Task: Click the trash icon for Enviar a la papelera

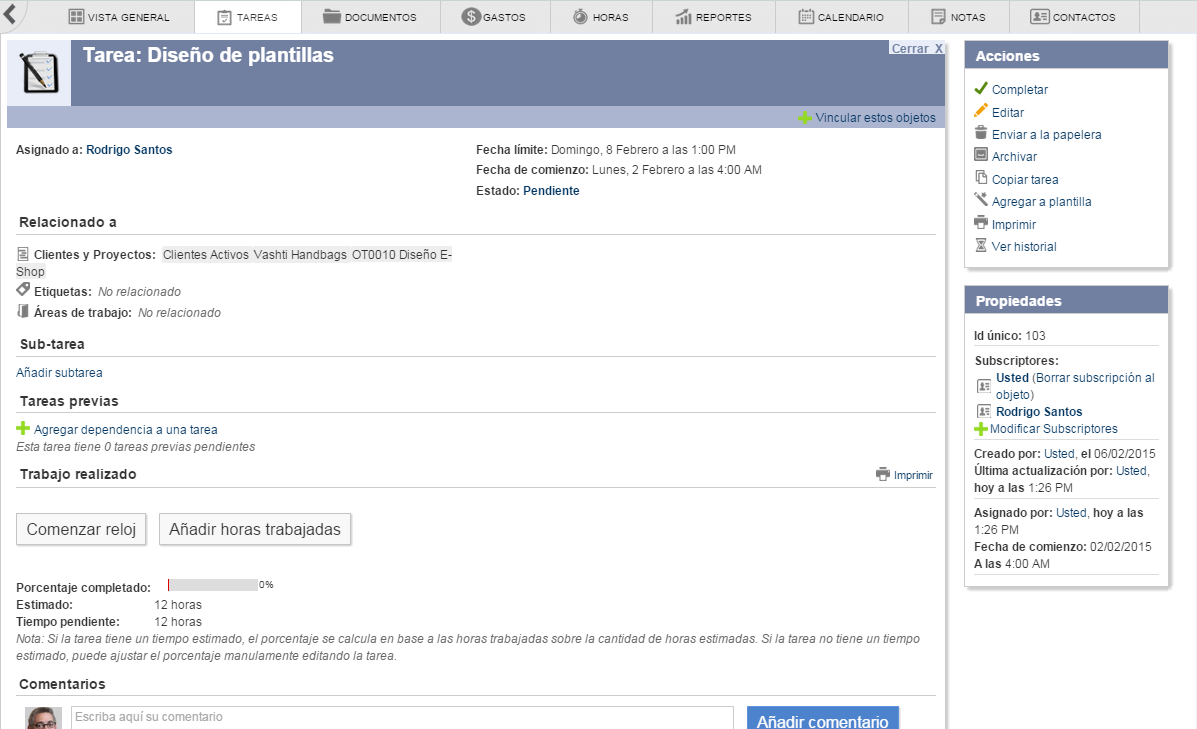Action: [x=981, y=133]
